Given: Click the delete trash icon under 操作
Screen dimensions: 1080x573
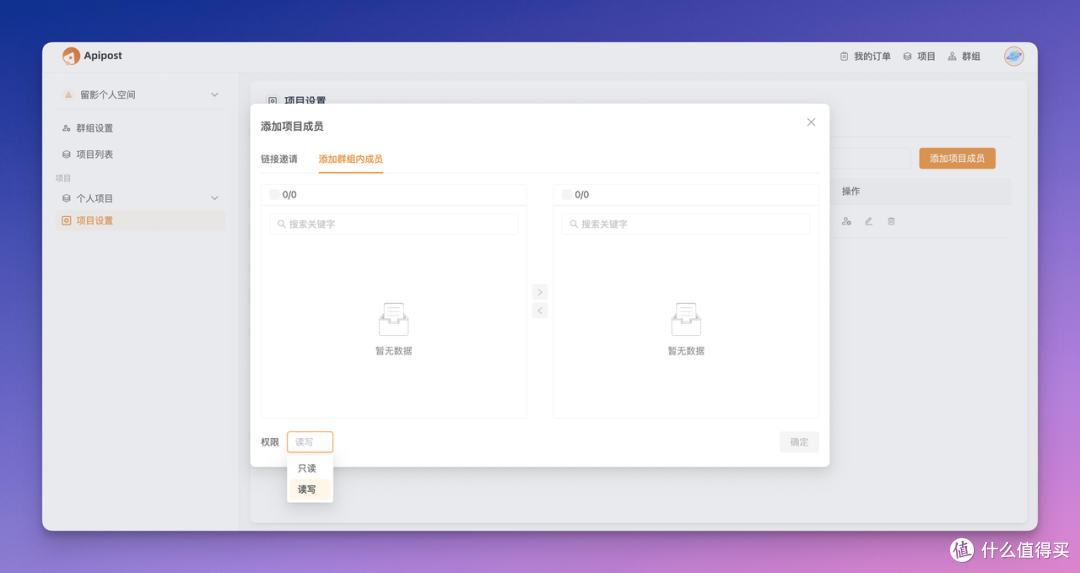Looking at the screenshot, I should (x=891, y=221).
